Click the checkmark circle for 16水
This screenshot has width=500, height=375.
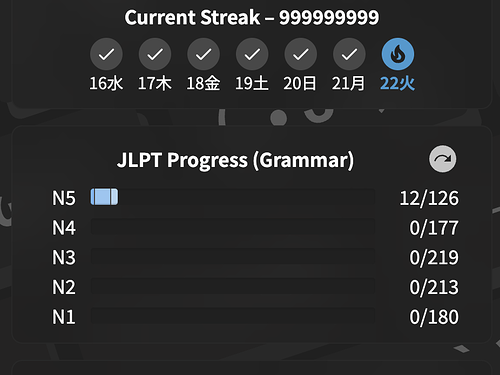pos(106,54)
